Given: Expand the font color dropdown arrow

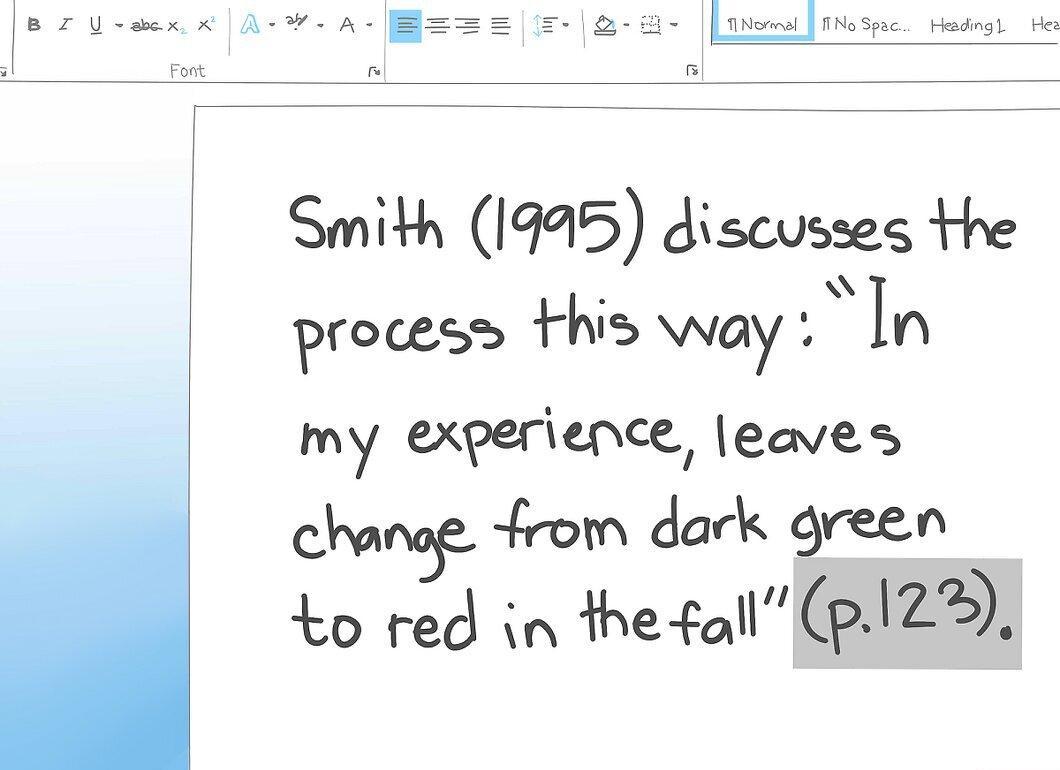Looking at the screenshot, I should (369, 25).
